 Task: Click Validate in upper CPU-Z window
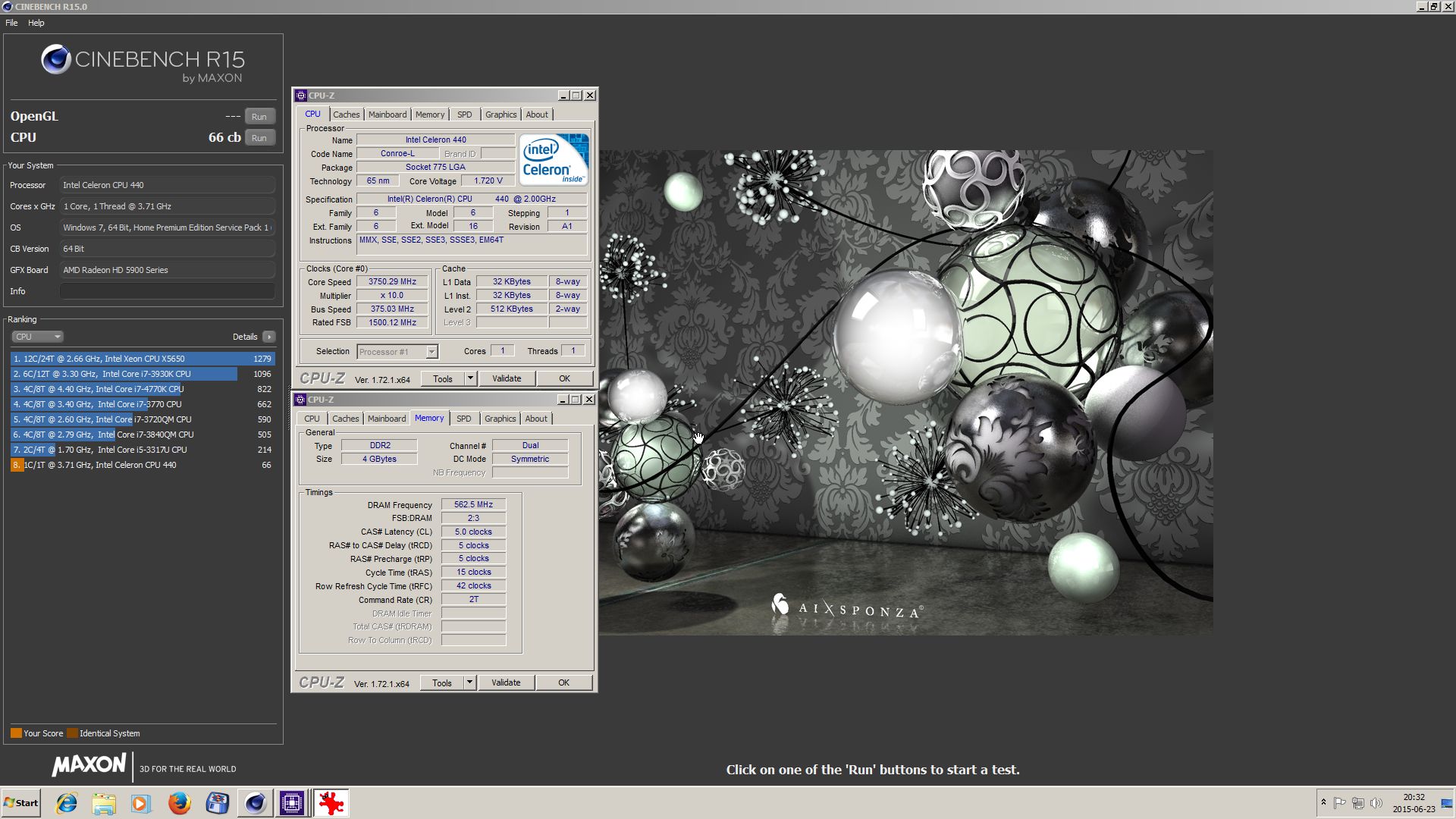(x=507, y=378)
